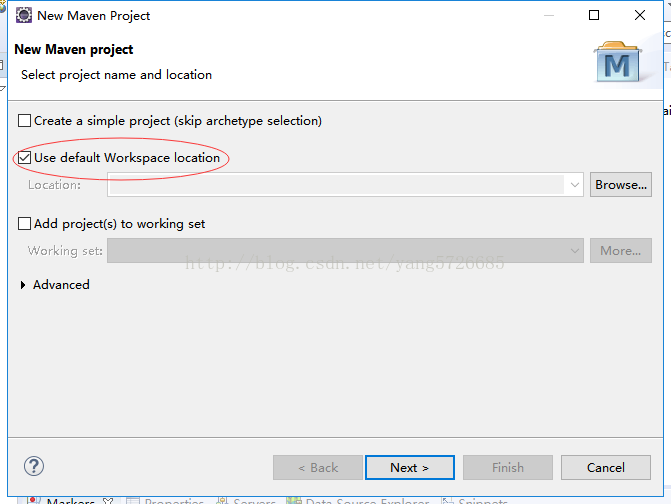
Task: Open the Data Source Explorer tab
Action: click(x=358, y=501)
